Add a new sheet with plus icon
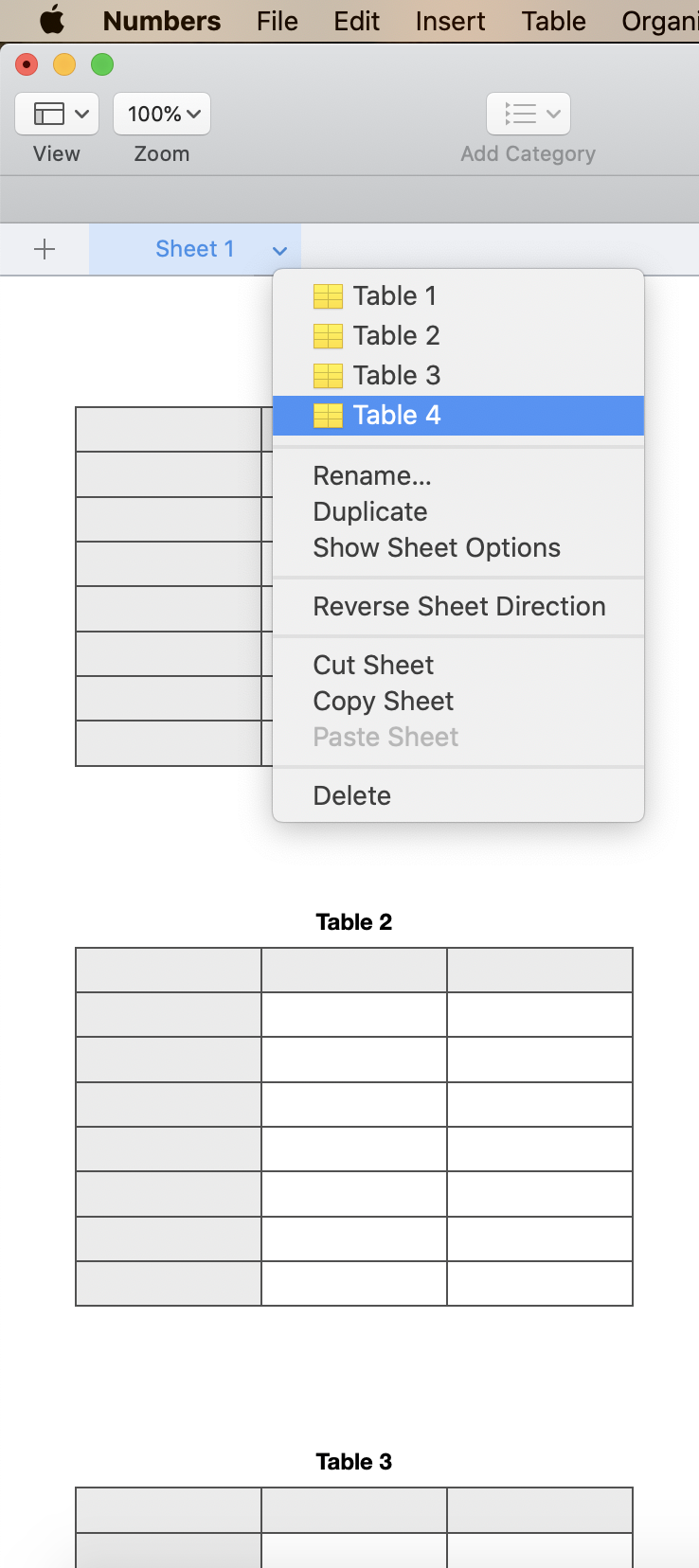This screenshot has width=699, height=1568. point(45,249)
